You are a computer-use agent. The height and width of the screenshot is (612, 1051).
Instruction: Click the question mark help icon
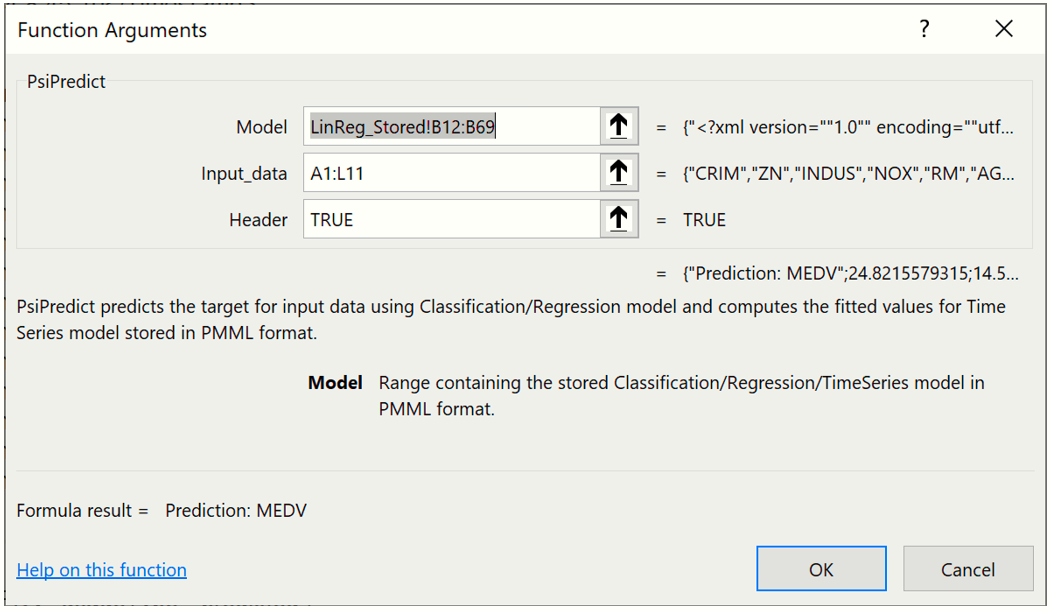point(924,30)
